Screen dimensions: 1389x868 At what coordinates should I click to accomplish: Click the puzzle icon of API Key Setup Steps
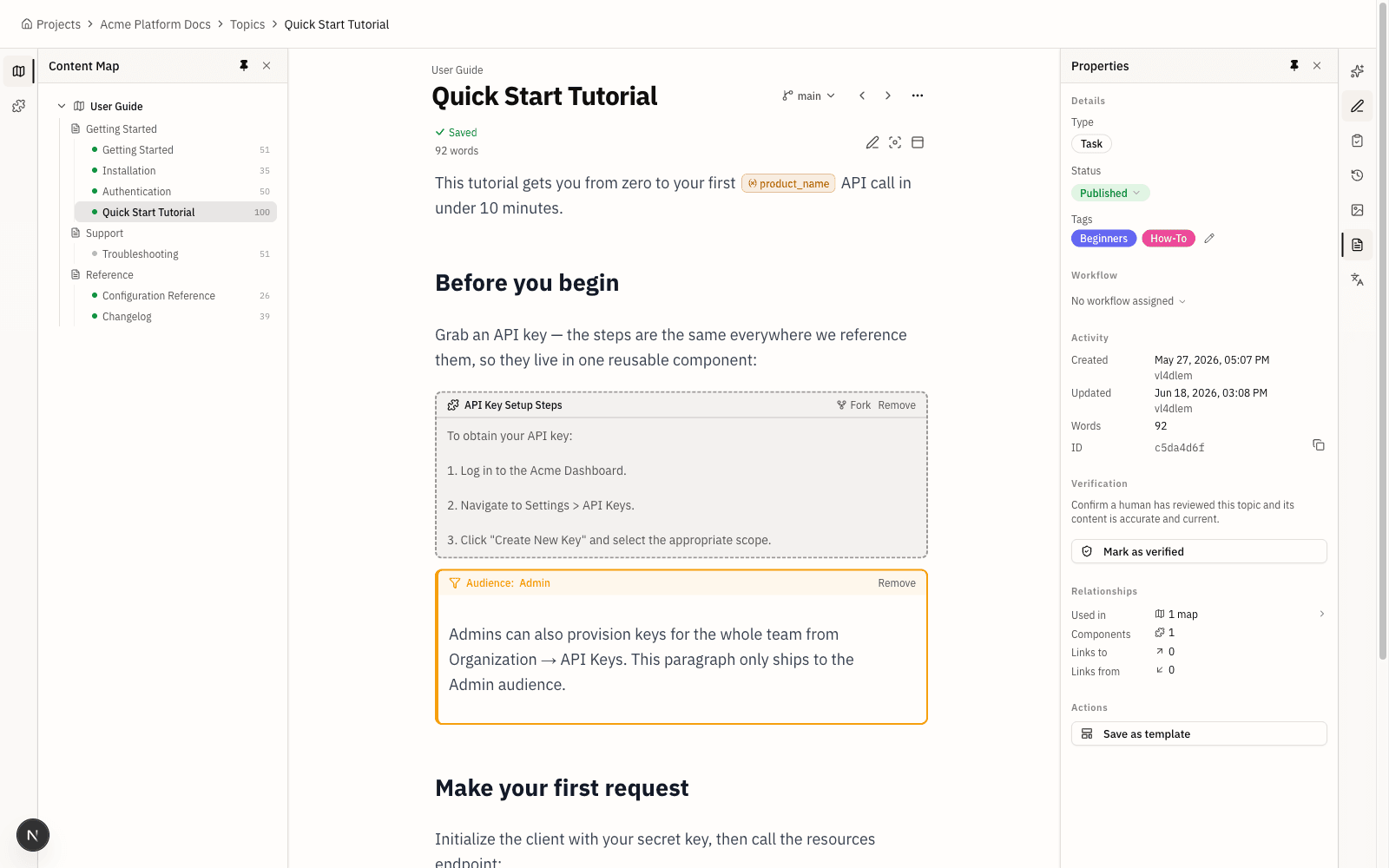pyautogui.click(x=453, y=405)
